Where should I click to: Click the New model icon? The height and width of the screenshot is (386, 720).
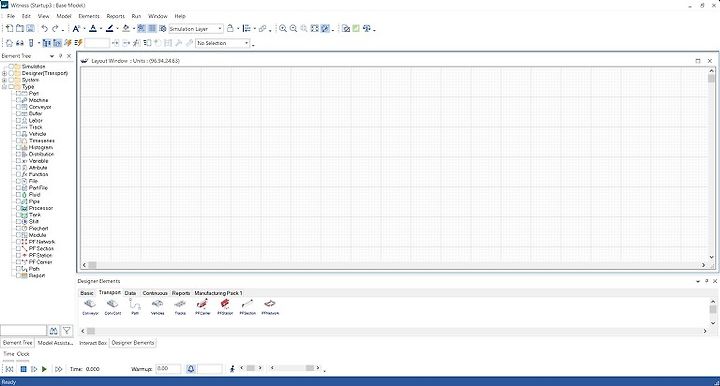point(9,28)
